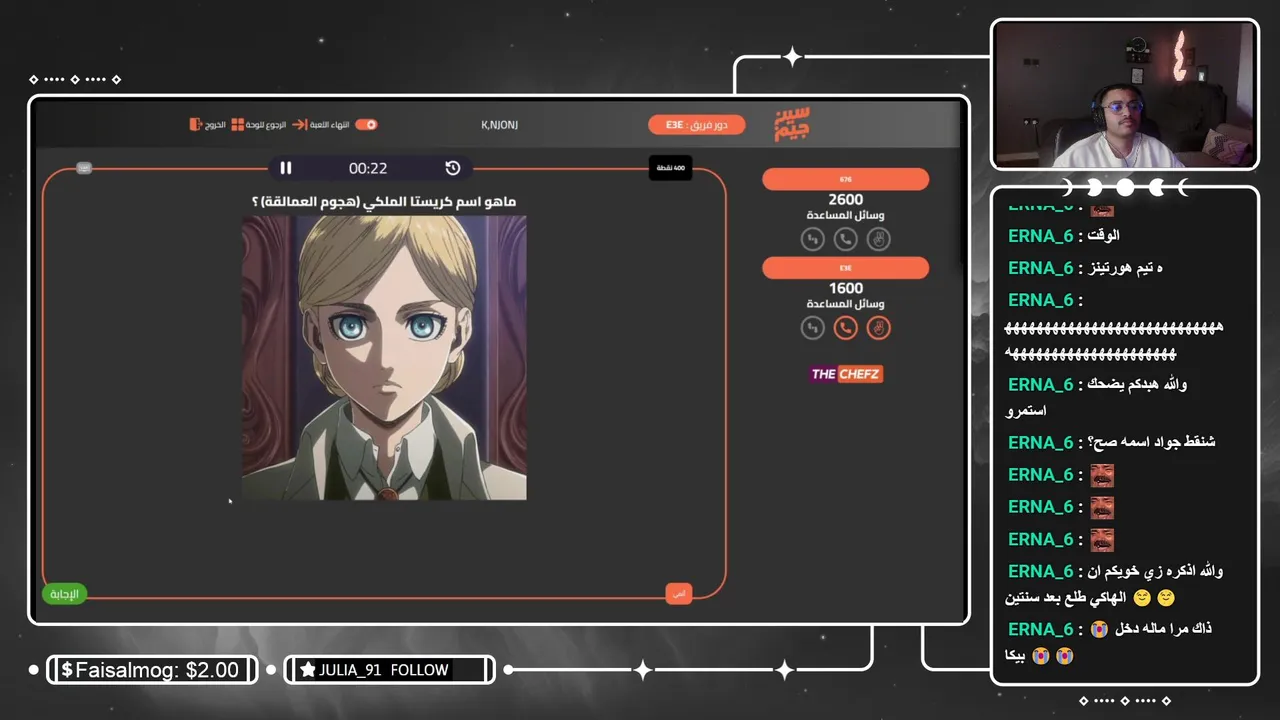Screen dimensions: 1280x720
Task: Click the 400 نقطة points badge
Action: [x=670, y=168]
